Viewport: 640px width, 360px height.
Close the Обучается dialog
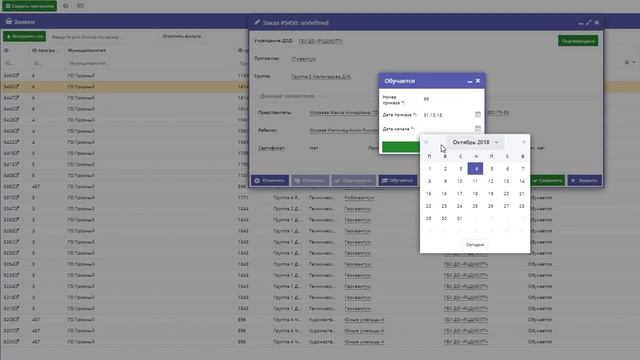click(x=478, y=81)
